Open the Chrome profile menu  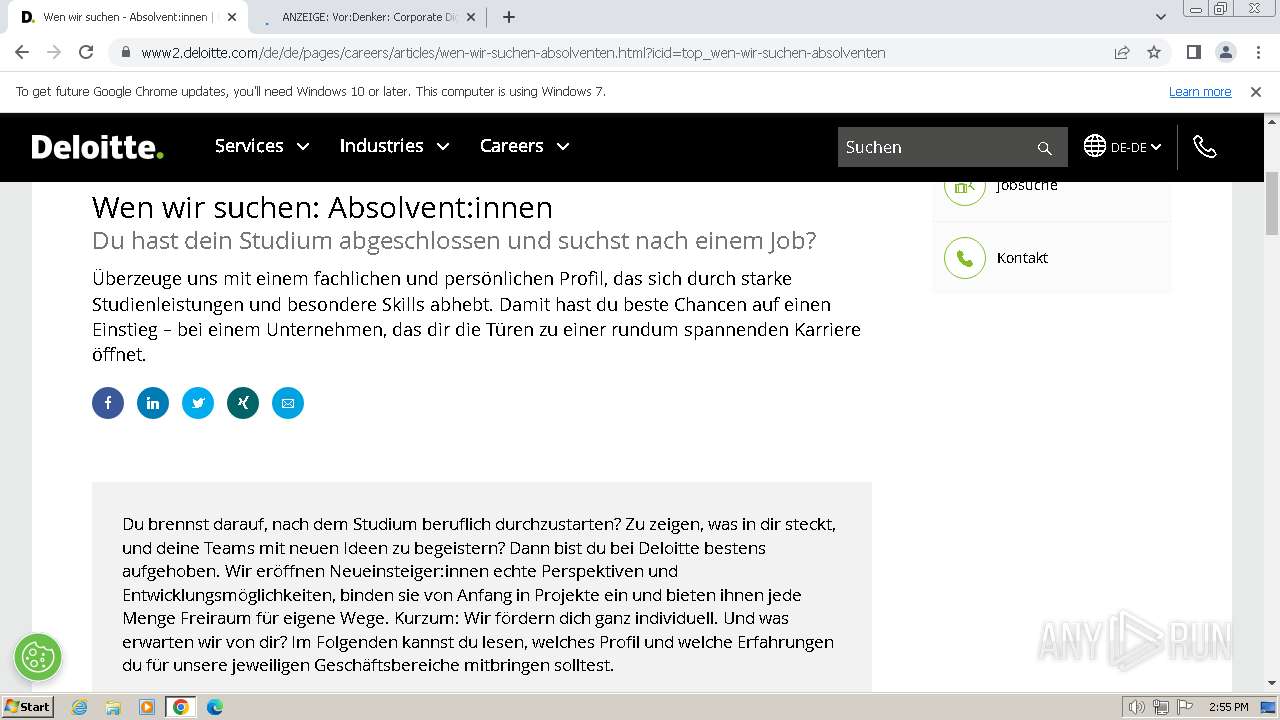[1225, 53]
